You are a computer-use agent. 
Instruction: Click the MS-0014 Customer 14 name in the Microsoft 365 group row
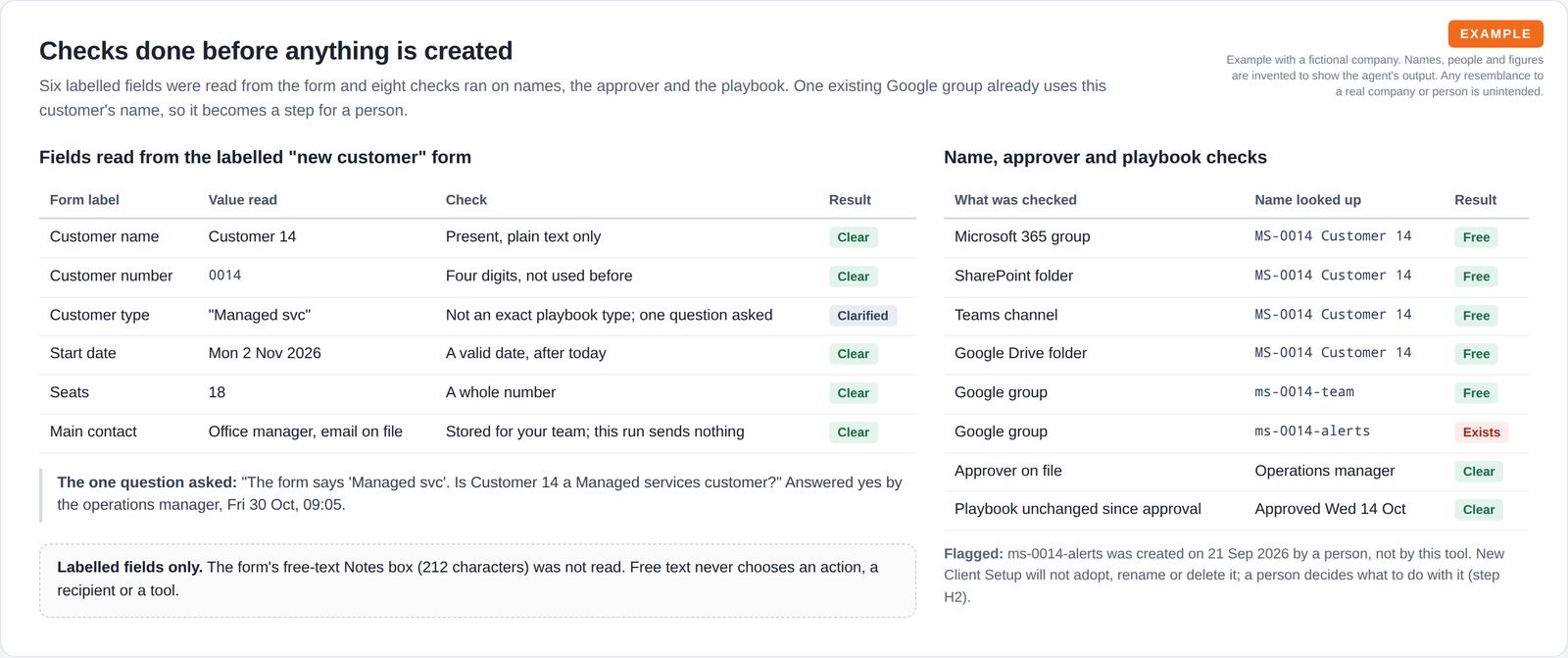[x=1333, y=236]
